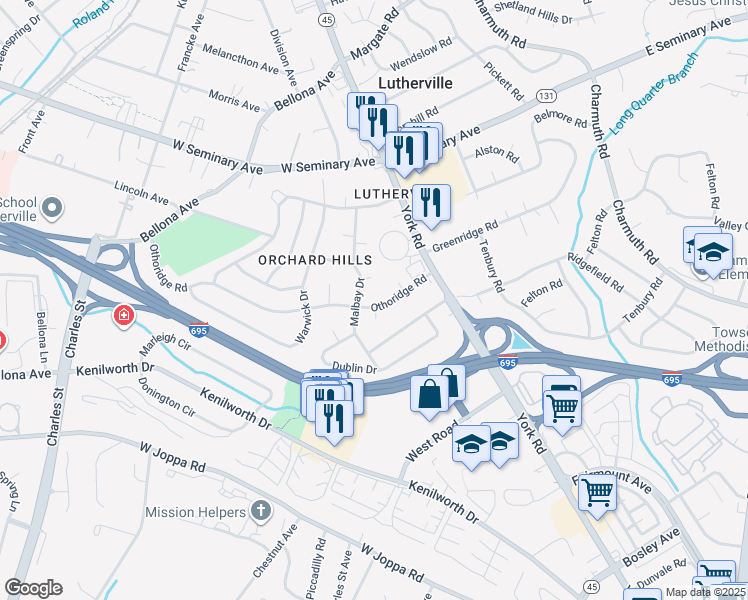Click the Mission Helpers place label
Image resolution: width=748 pixels, height=600 pixels.
[x=196, y=512]
